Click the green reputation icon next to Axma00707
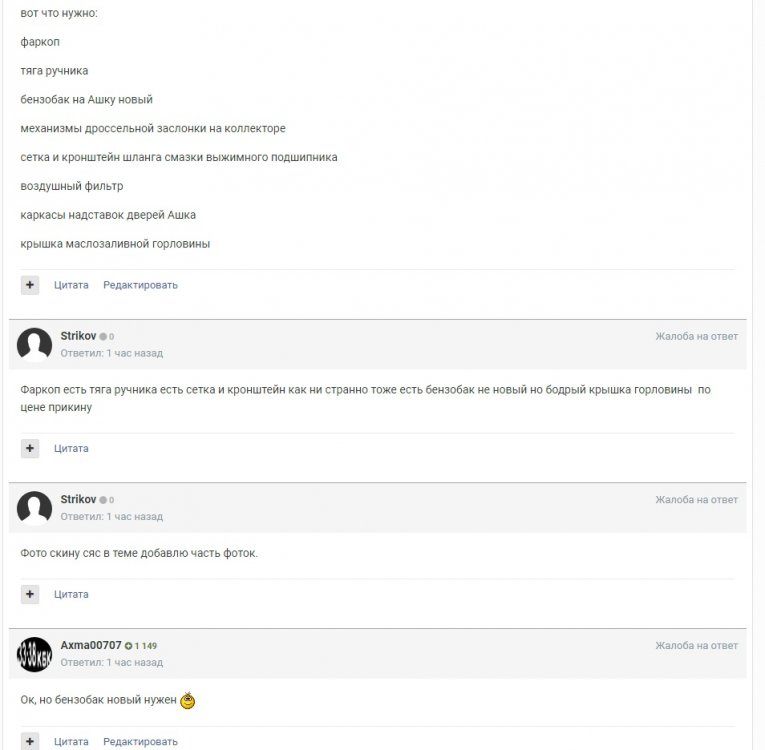The height and width of the screenshot is (750, 765). coord(129,646)
